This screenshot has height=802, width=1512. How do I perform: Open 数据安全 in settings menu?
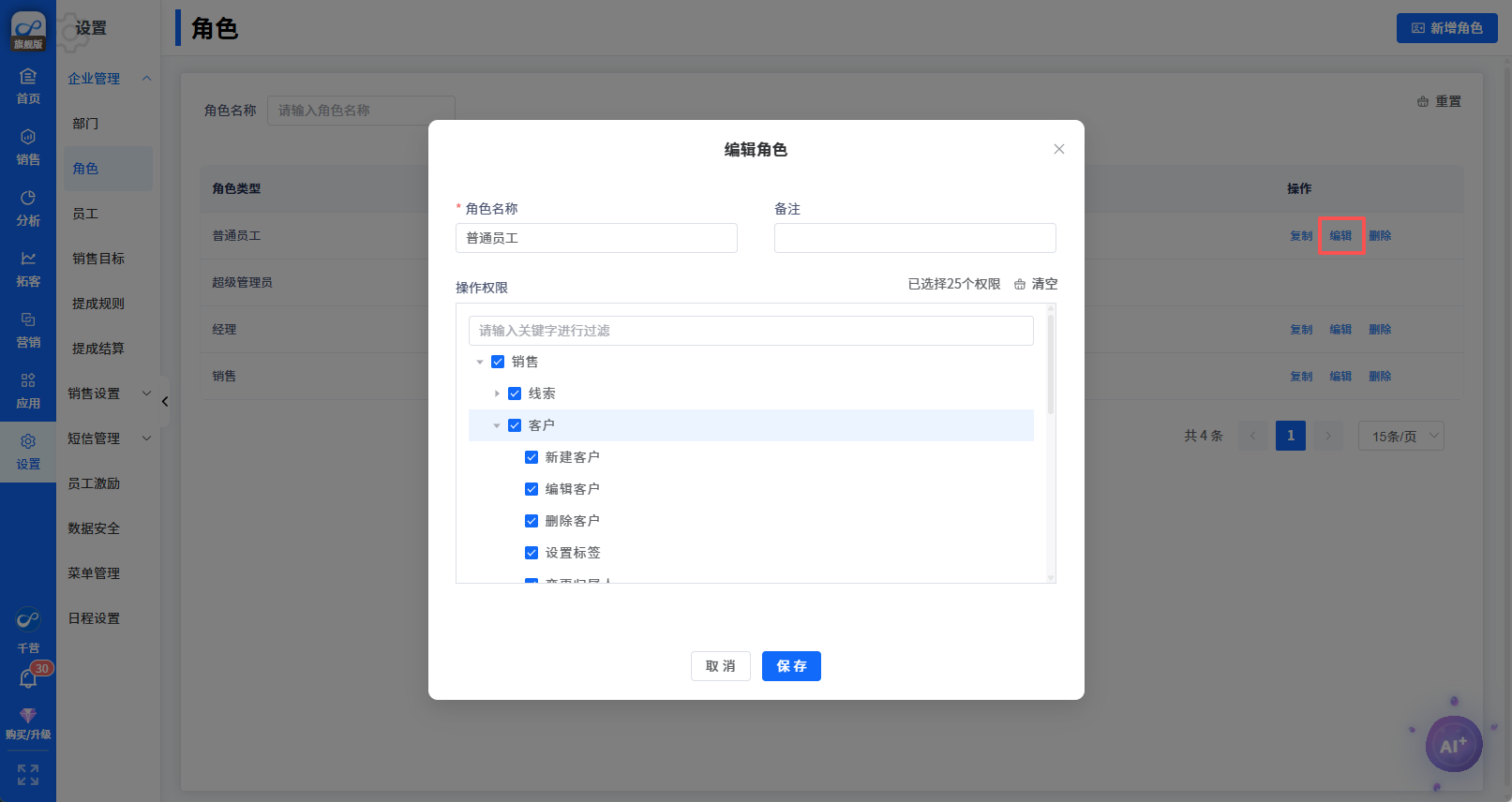(94, 528)
